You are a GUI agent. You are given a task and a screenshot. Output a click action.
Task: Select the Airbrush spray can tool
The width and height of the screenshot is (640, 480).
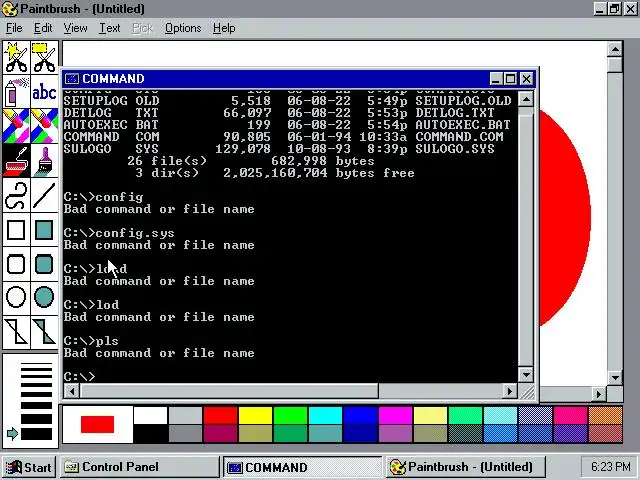coord(16,92)
